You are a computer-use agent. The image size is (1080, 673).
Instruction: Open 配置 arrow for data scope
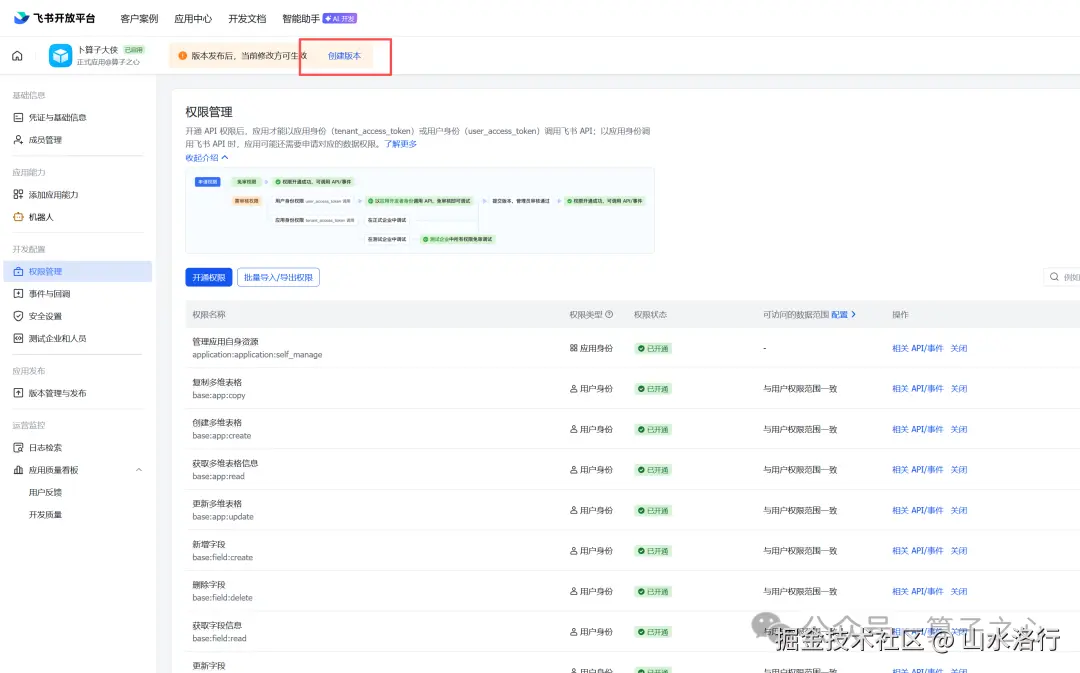(x=853, y=315)
